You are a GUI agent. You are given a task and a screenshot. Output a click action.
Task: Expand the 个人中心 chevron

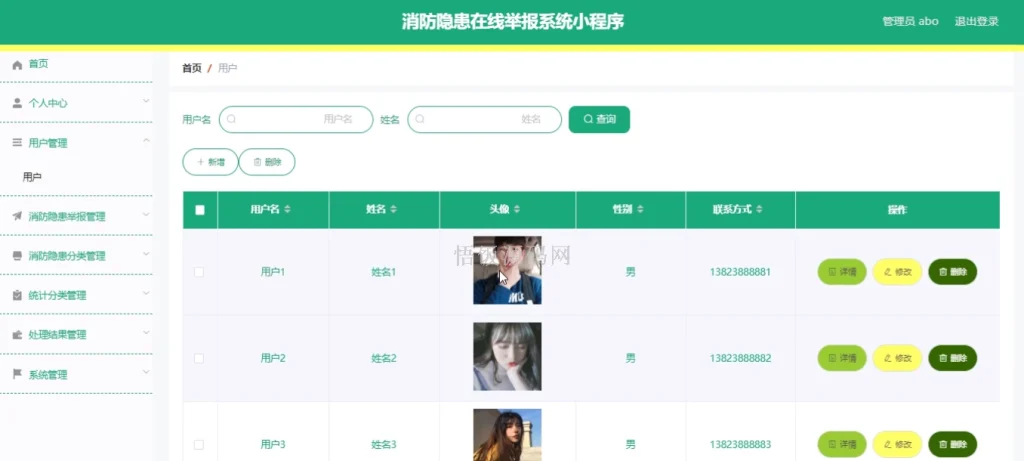tap(146, 101)
